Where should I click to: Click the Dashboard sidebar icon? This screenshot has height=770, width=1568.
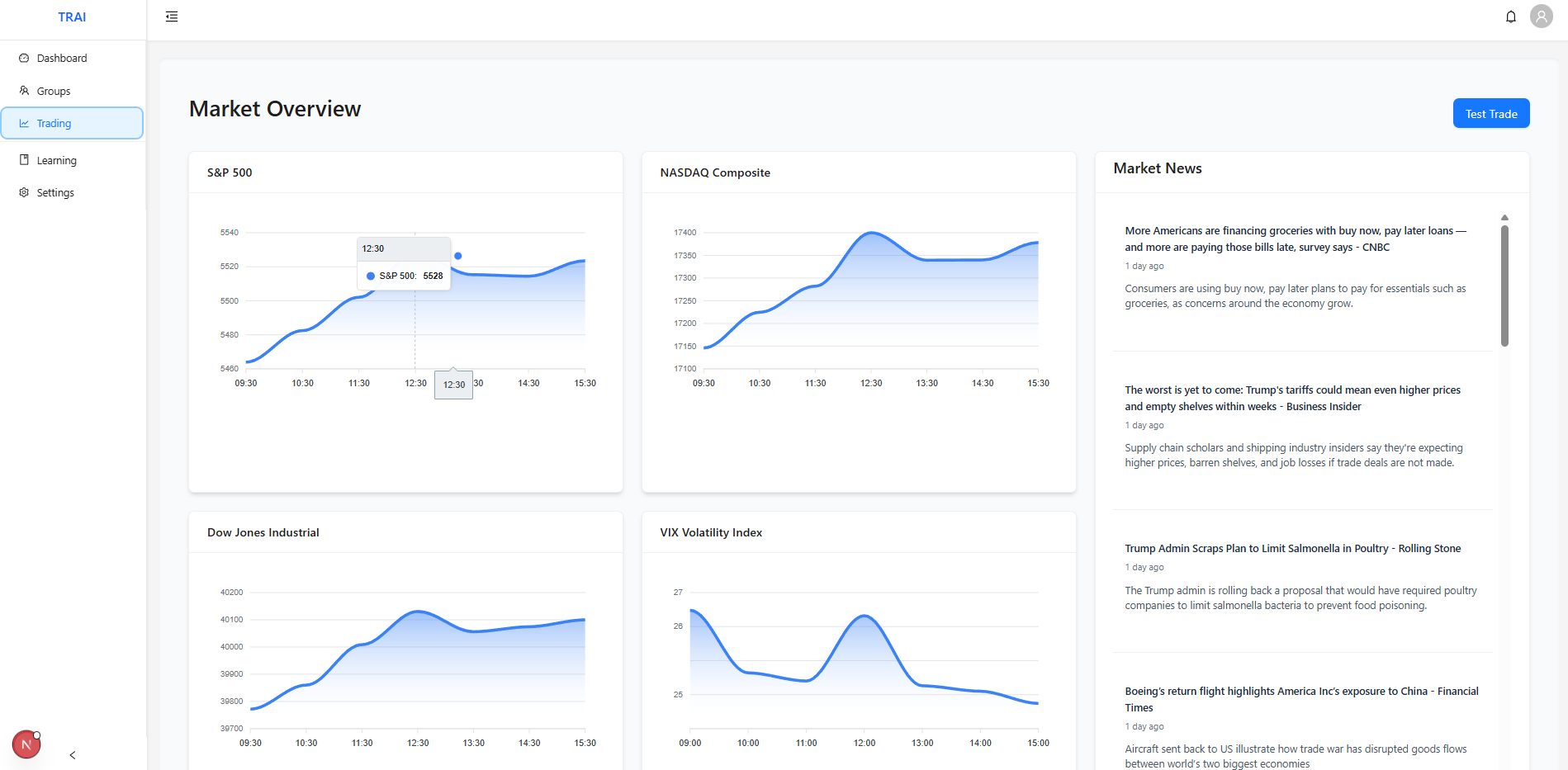tap(24, 58)
